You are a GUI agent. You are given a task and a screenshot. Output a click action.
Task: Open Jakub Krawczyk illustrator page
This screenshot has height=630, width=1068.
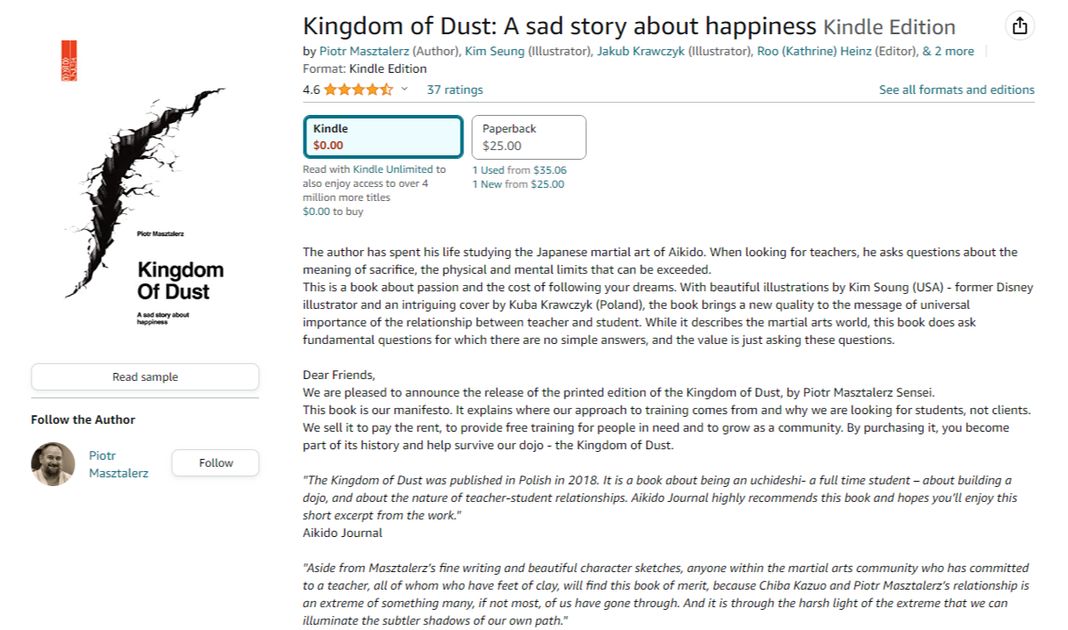640,51
